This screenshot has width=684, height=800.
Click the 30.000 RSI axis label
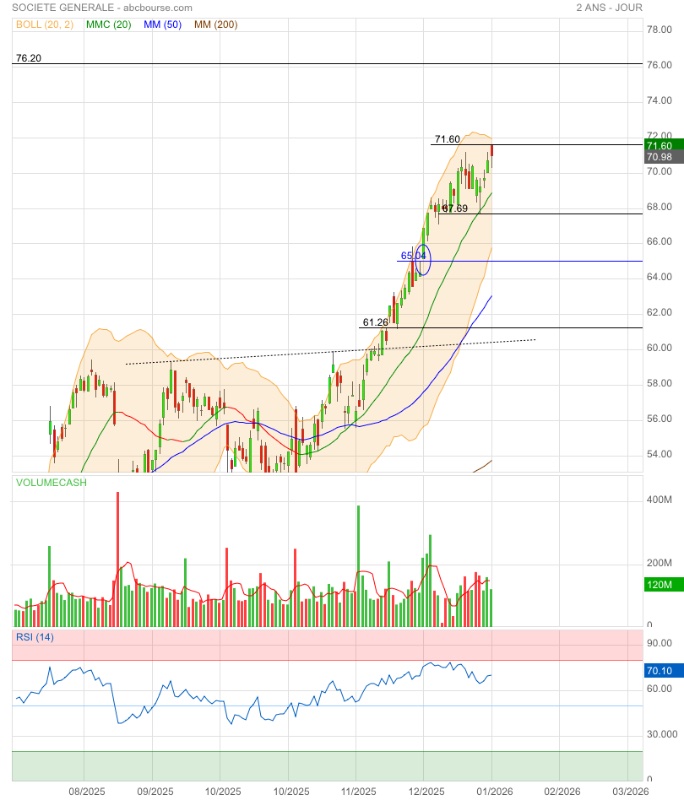tap(662, 734)
